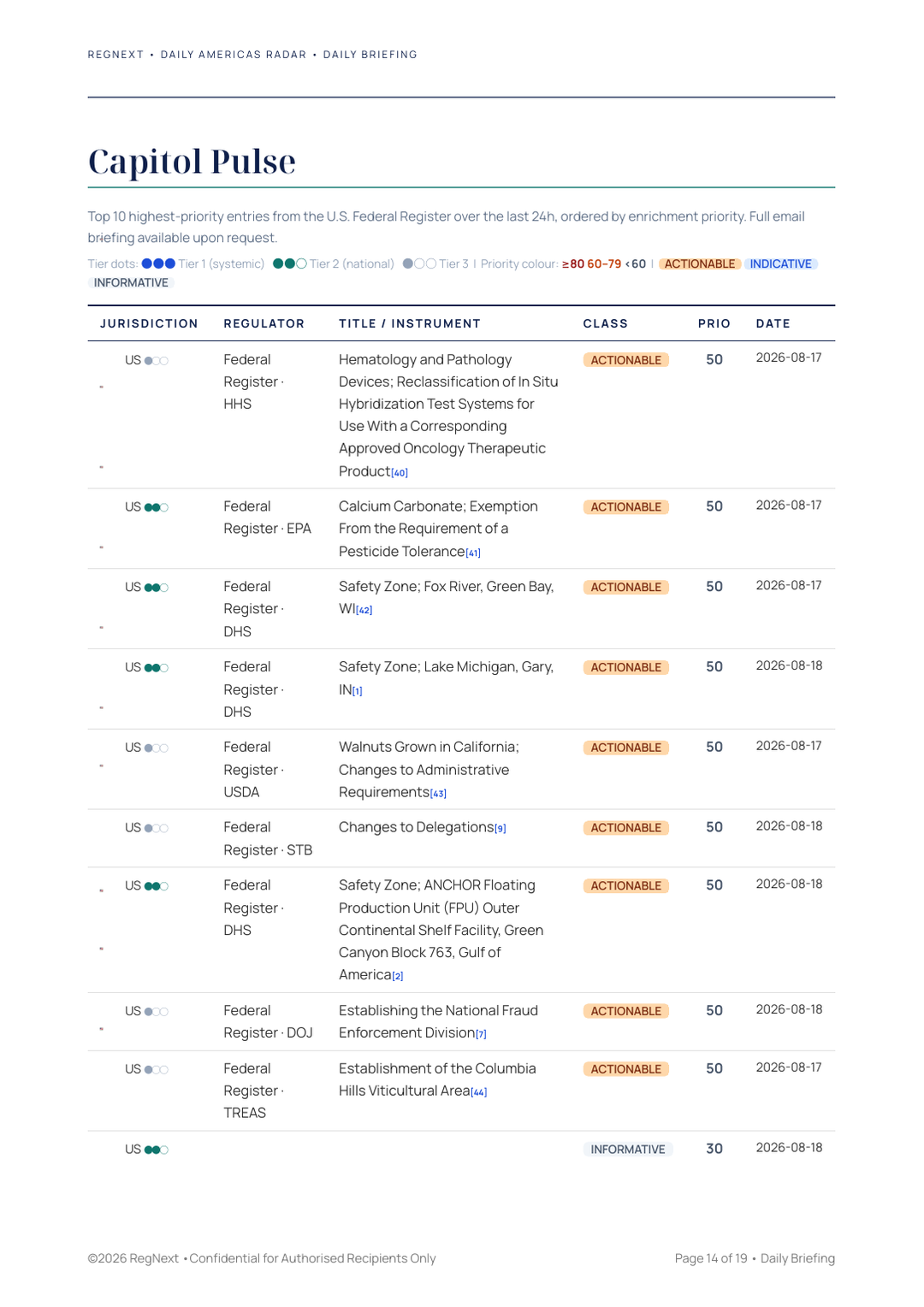Open footnote link [42] for Fox River entry
Screen dimensions: 924x1307
(x=364, y=611)
